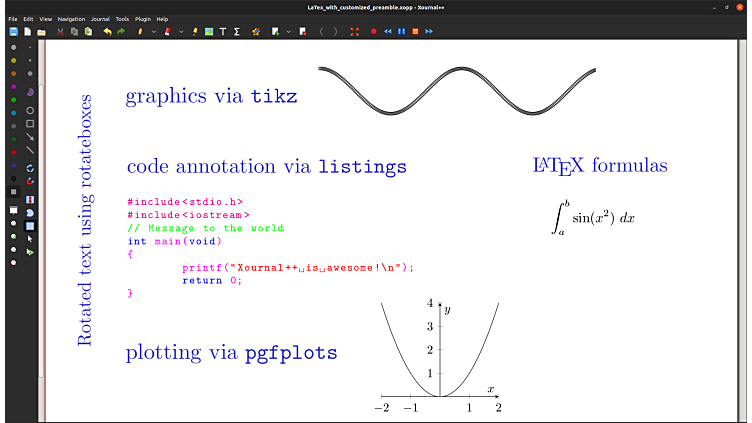Expand the insert page dropdown arrow
Screen dimensions: 752x423
288,31
